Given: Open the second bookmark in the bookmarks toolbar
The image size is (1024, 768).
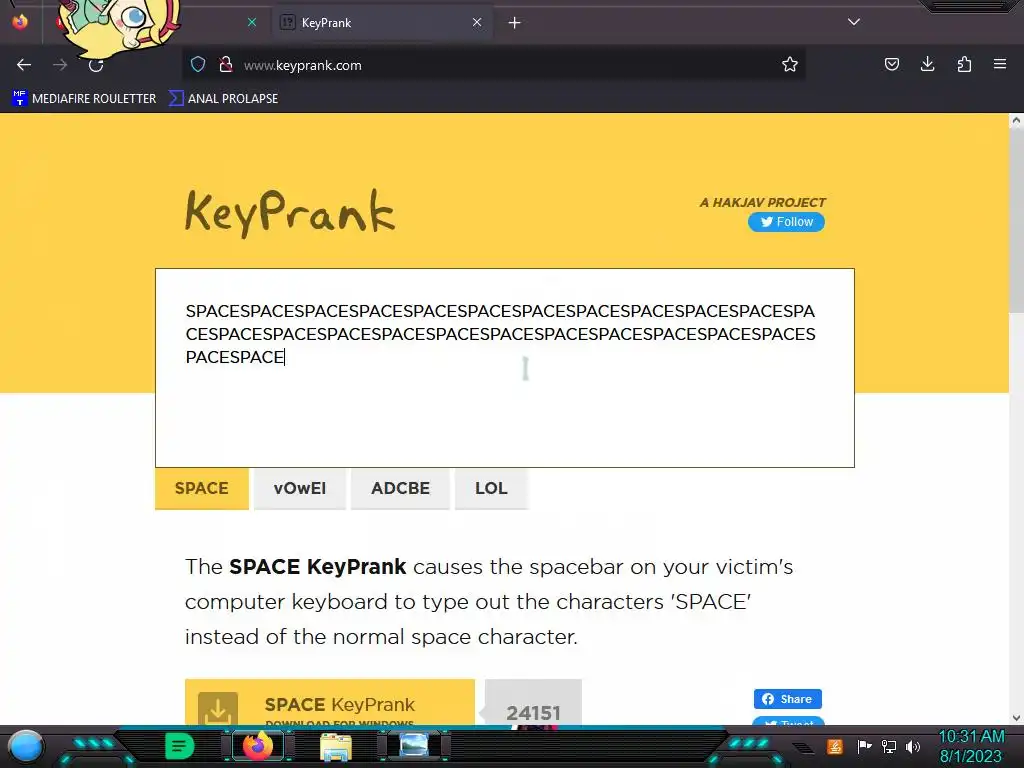Looking at the screenshot, I should (x=224, y=99).
